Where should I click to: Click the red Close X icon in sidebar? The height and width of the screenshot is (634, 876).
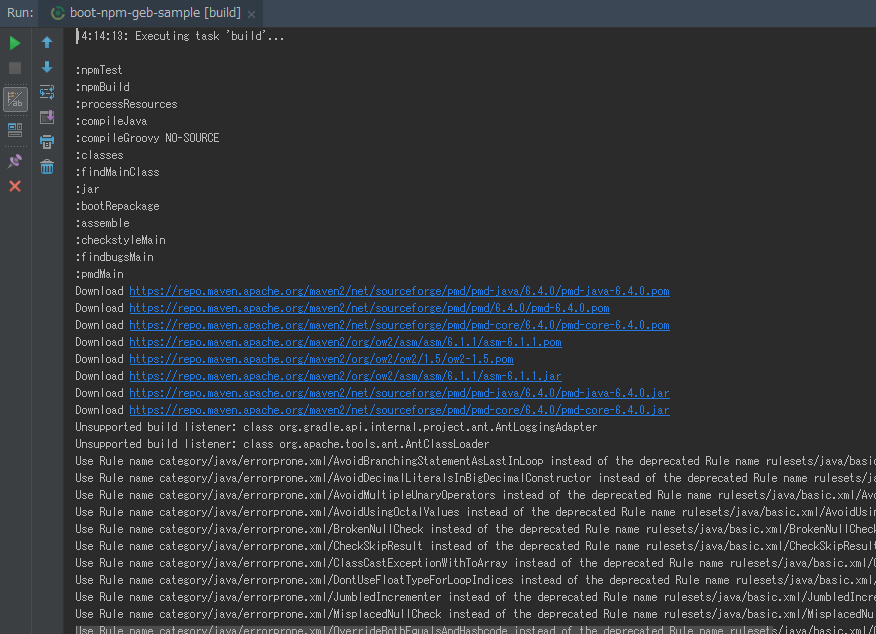(x=15, y=186)
